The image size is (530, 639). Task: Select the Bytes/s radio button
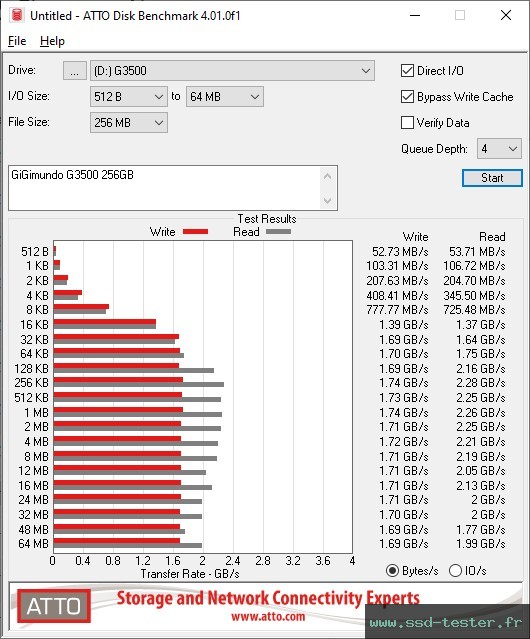point(392,571)
